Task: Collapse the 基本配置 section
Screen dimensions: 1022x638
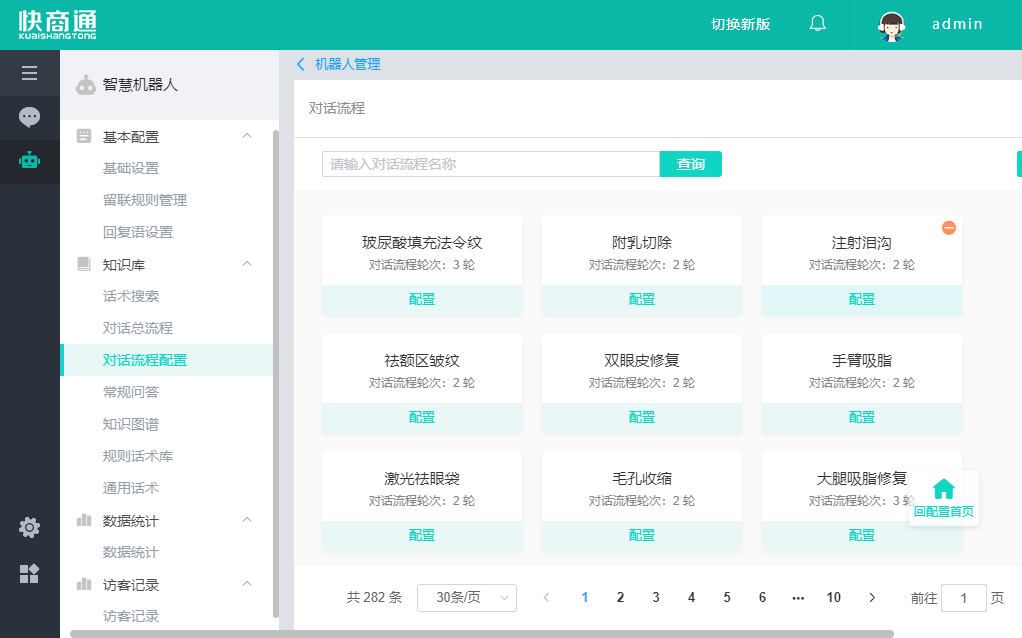Action: (x=247, y=136)
